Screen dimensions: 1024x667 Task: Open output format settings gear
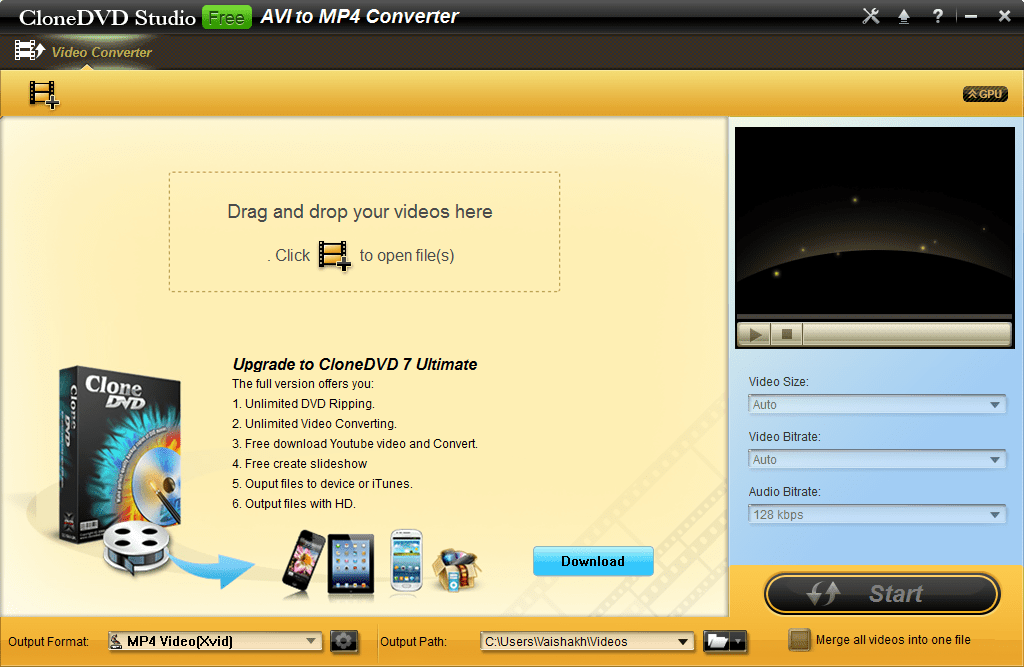click(x=344, y=642)
